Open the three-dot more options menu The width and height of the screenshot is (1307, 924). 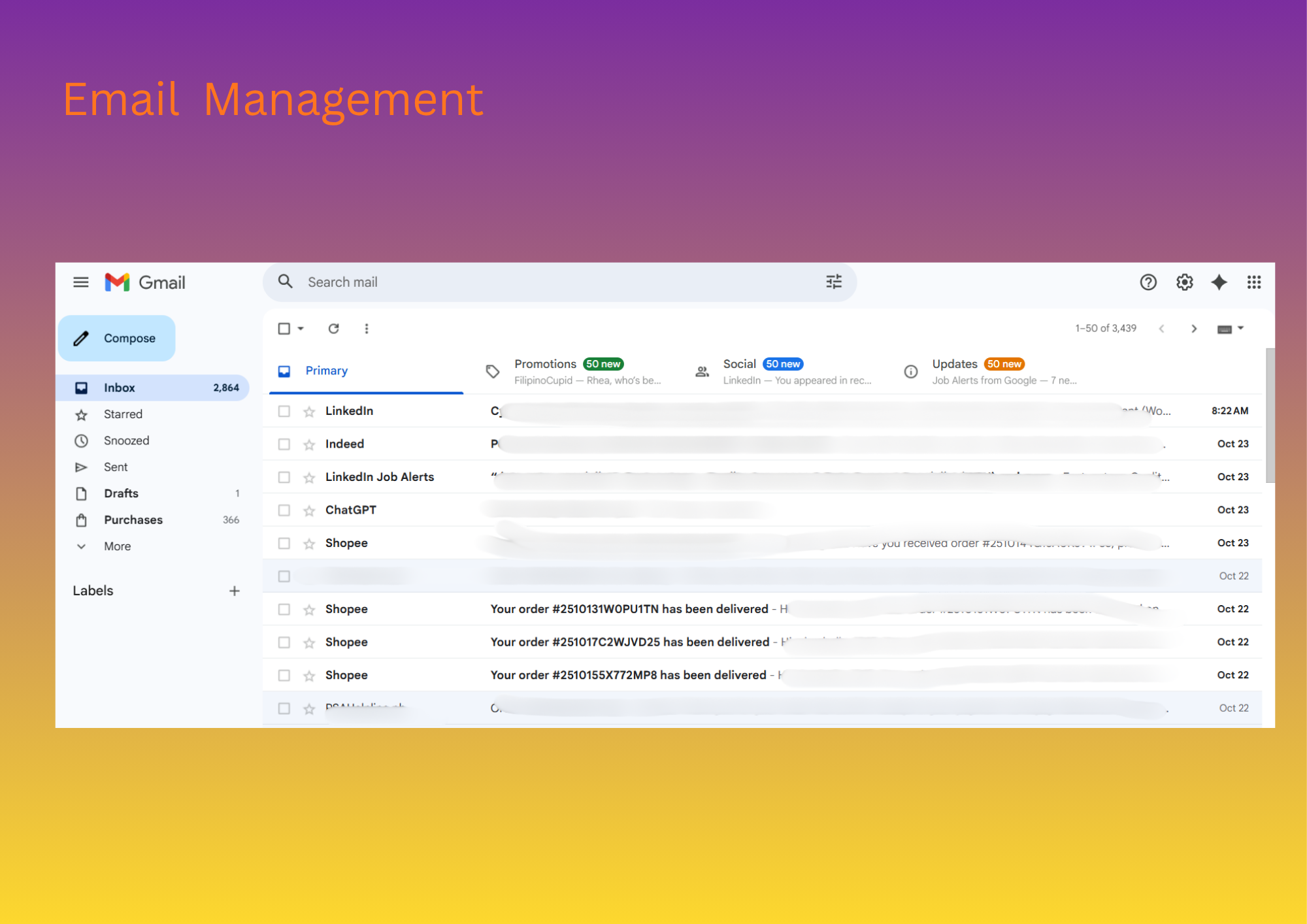click(367, 329)
